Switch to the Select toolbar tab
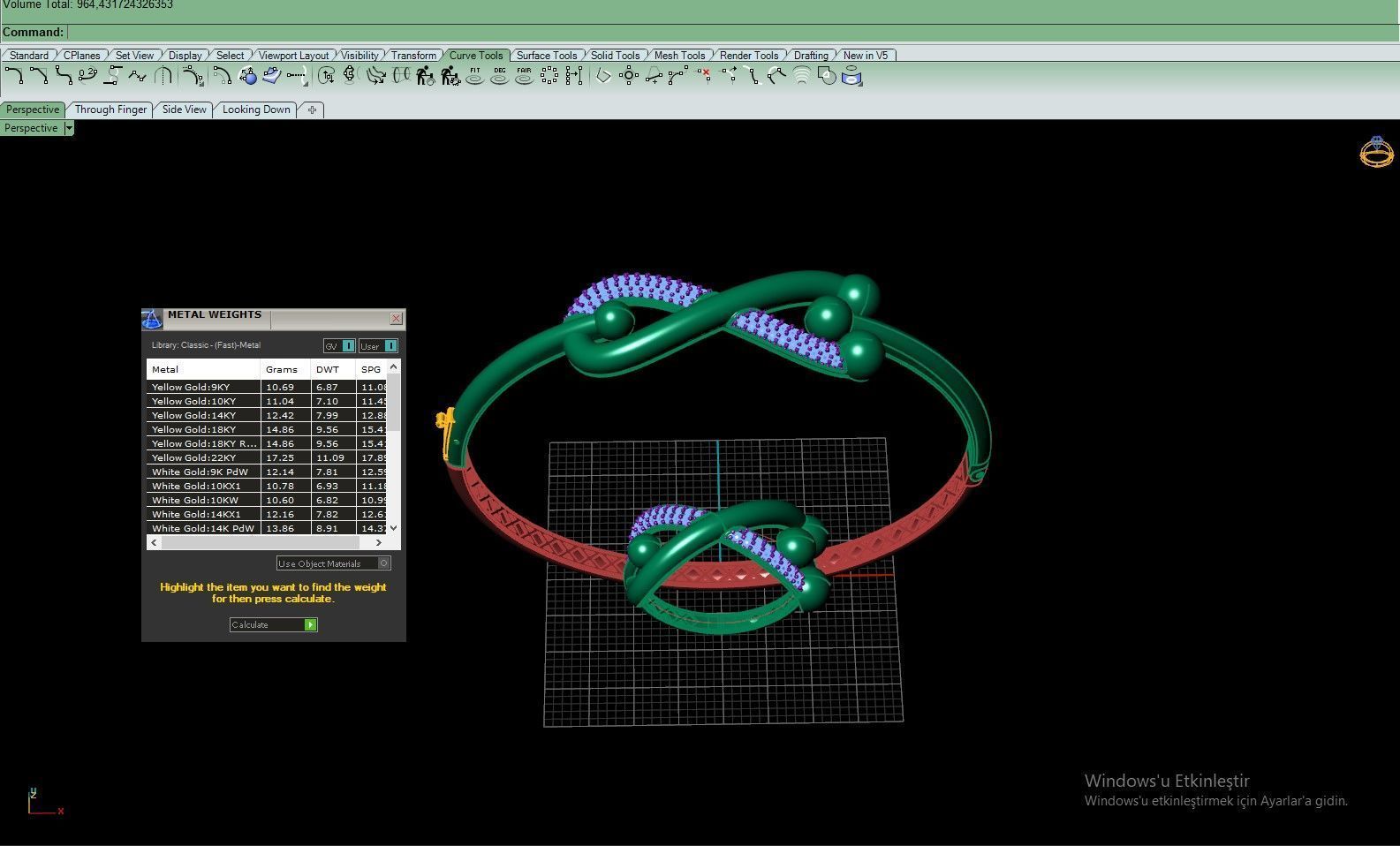The image size is (1400, 846). (230, 55)
